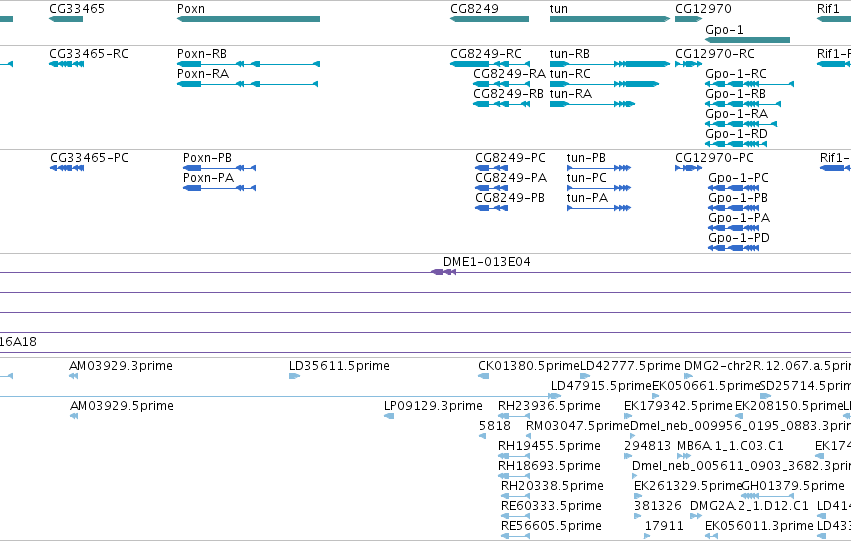Select the CG8249-RC transcript label
The image size is (851, 541).
click(x=486, y=54)
